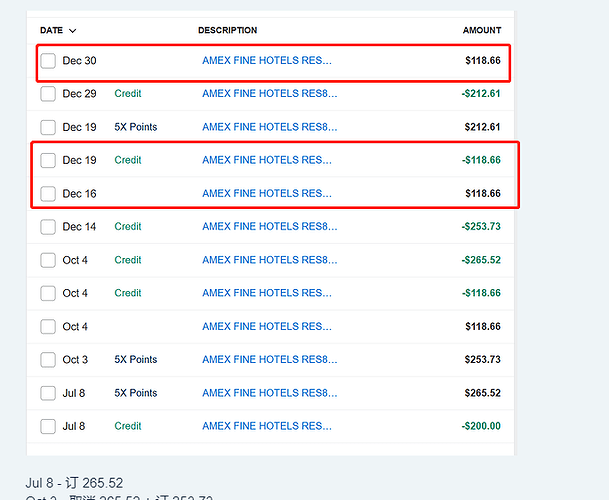Viewport: 609px width, 500px height.
Task: Select the Dec 30 transaction checkbox
Action: pyautogui.click(x=48, y=61)
